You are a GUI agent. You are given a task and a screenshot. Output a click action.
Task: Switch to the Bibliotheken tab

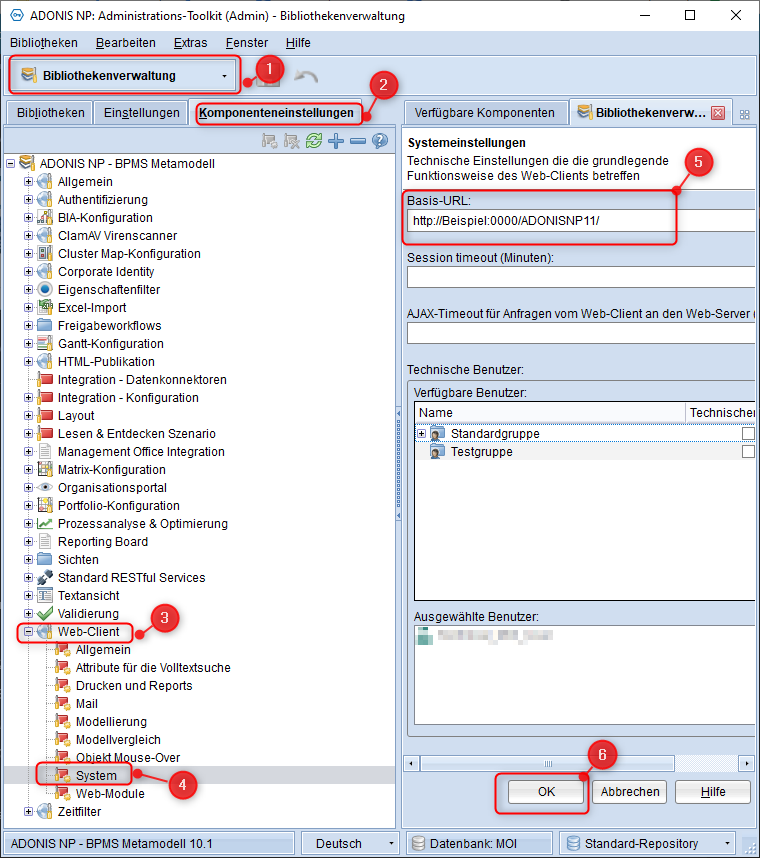point(50,113)
